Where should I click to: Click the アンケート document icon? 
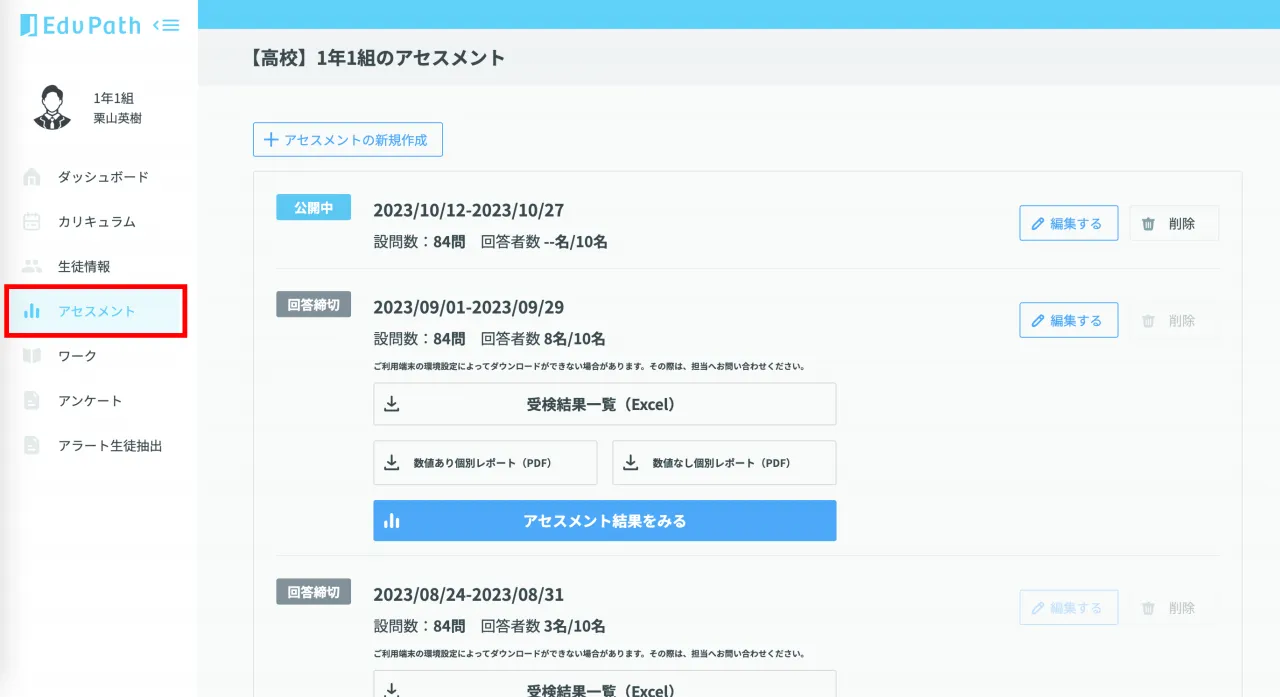[32, 401]
